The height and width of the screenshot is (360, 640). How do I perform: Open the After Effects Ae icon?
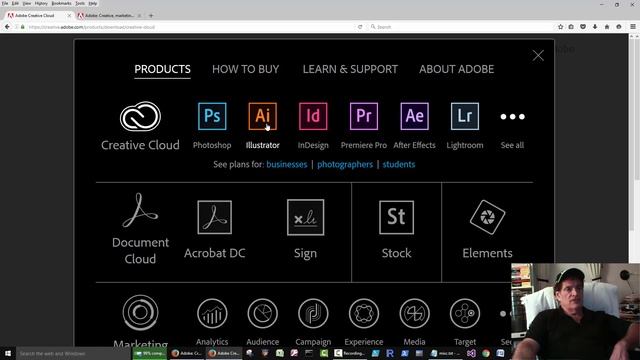point(414,116)
